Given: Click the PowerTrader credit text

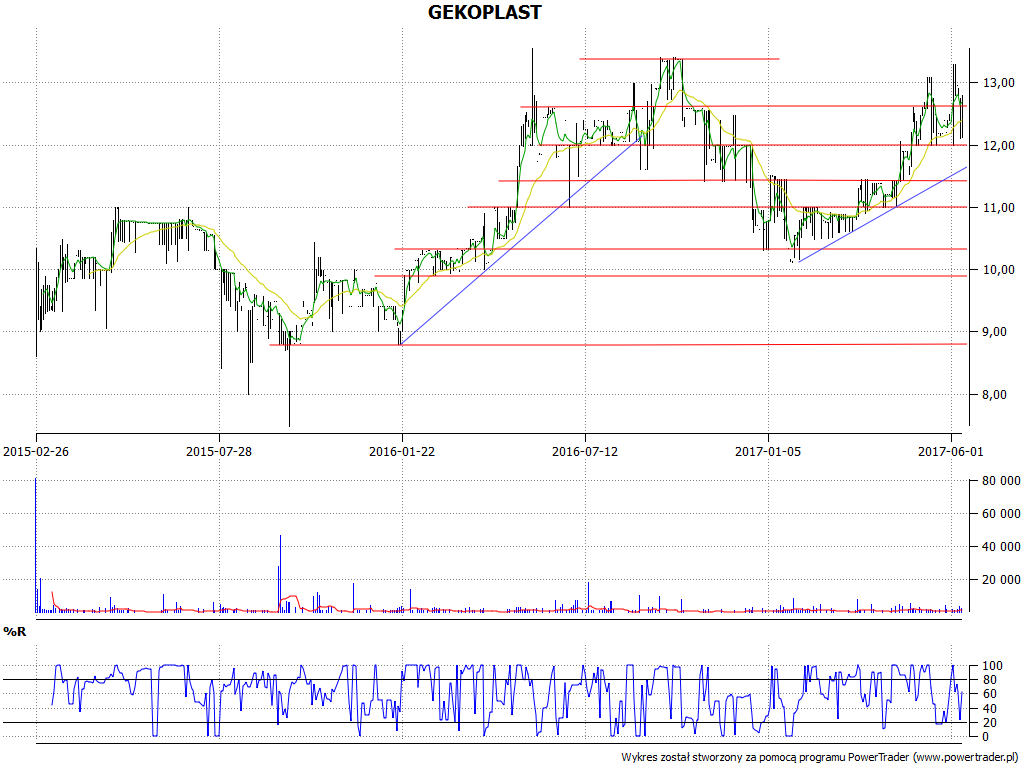Looking at the screenshot, I should point(821,758).
